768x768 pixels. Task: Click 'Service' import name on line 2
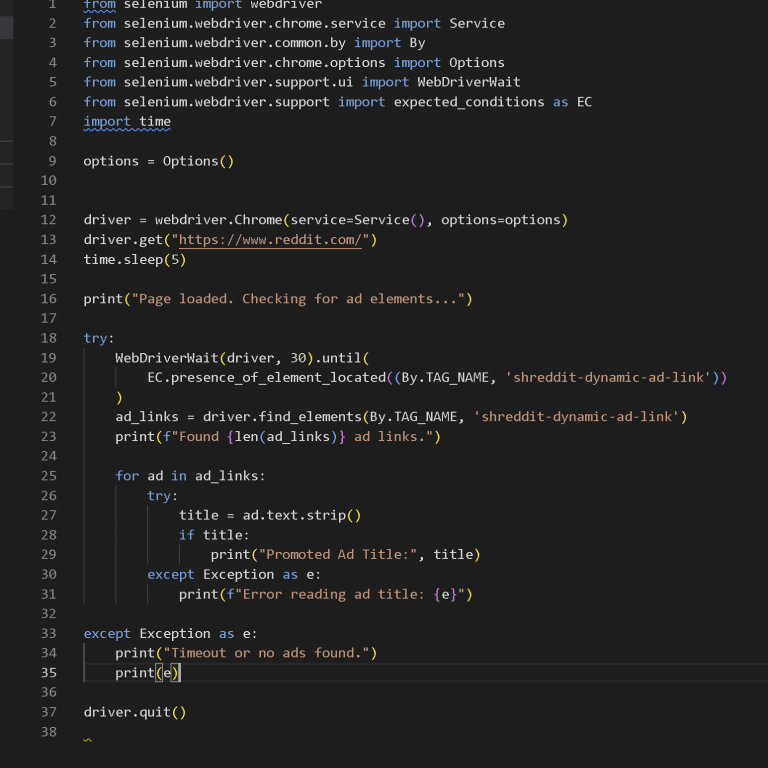tap(477, 24)
